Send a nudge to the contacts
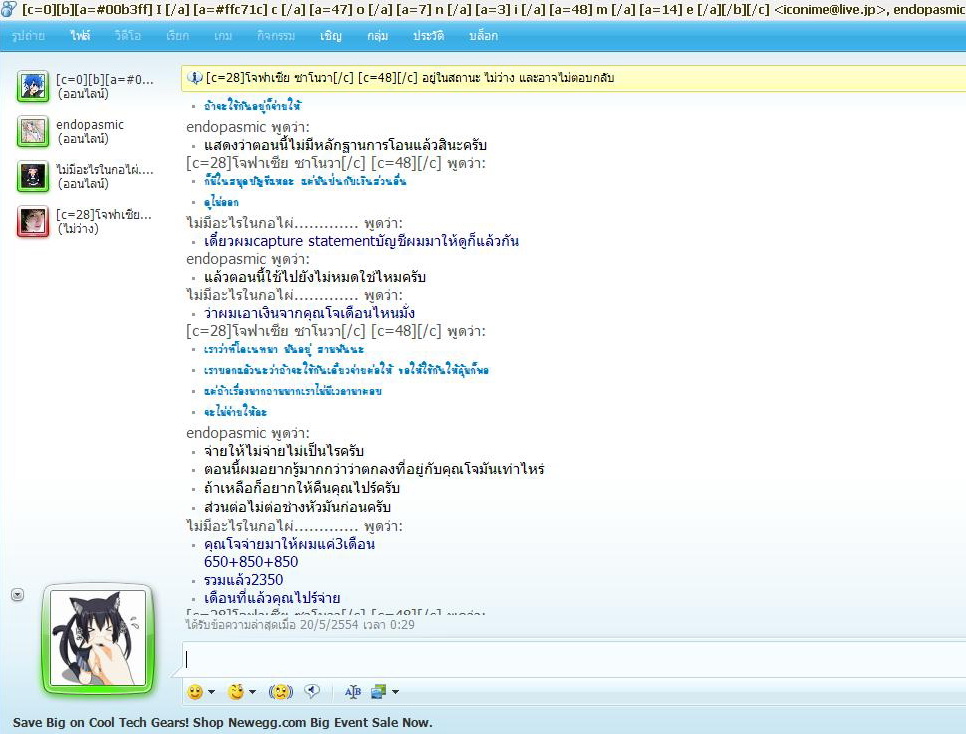The image size is (966, 734). (x=281, y=692)
